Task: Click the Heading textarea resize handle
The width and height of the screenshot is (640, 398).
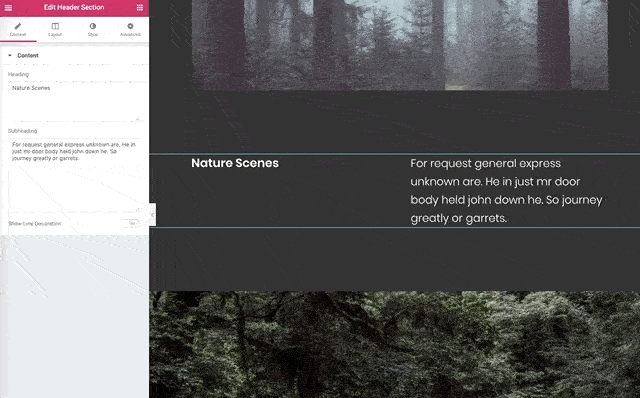Action: (x=138, y=118)
